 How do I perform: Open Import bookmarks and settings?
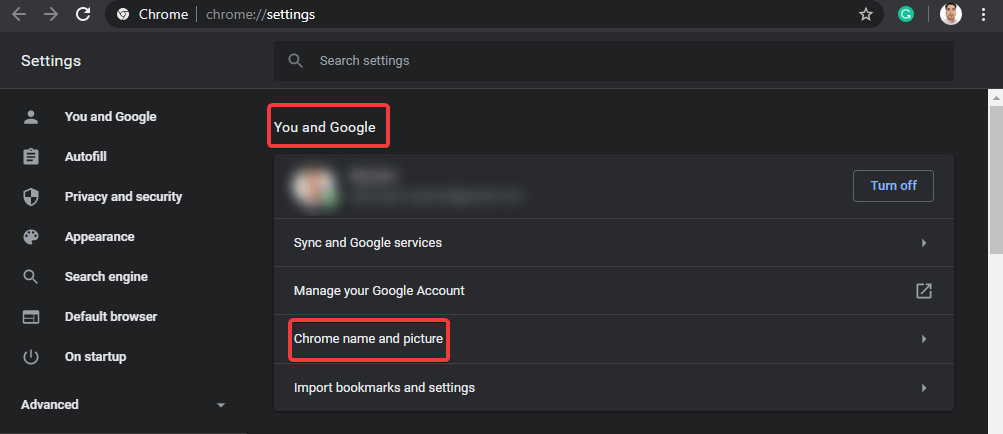pos(384,387)
